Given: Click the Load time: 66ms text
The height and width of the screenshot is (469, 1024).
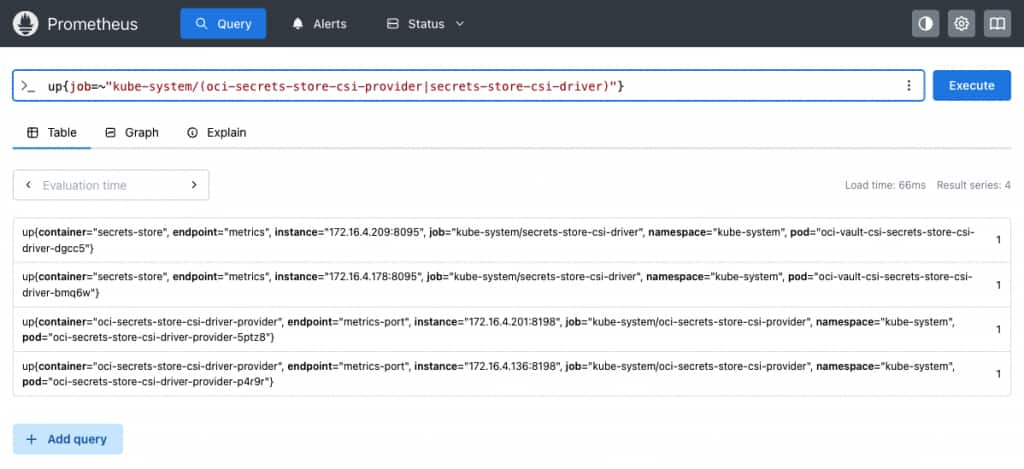Looking at the screenshot, I should [885, 185].
